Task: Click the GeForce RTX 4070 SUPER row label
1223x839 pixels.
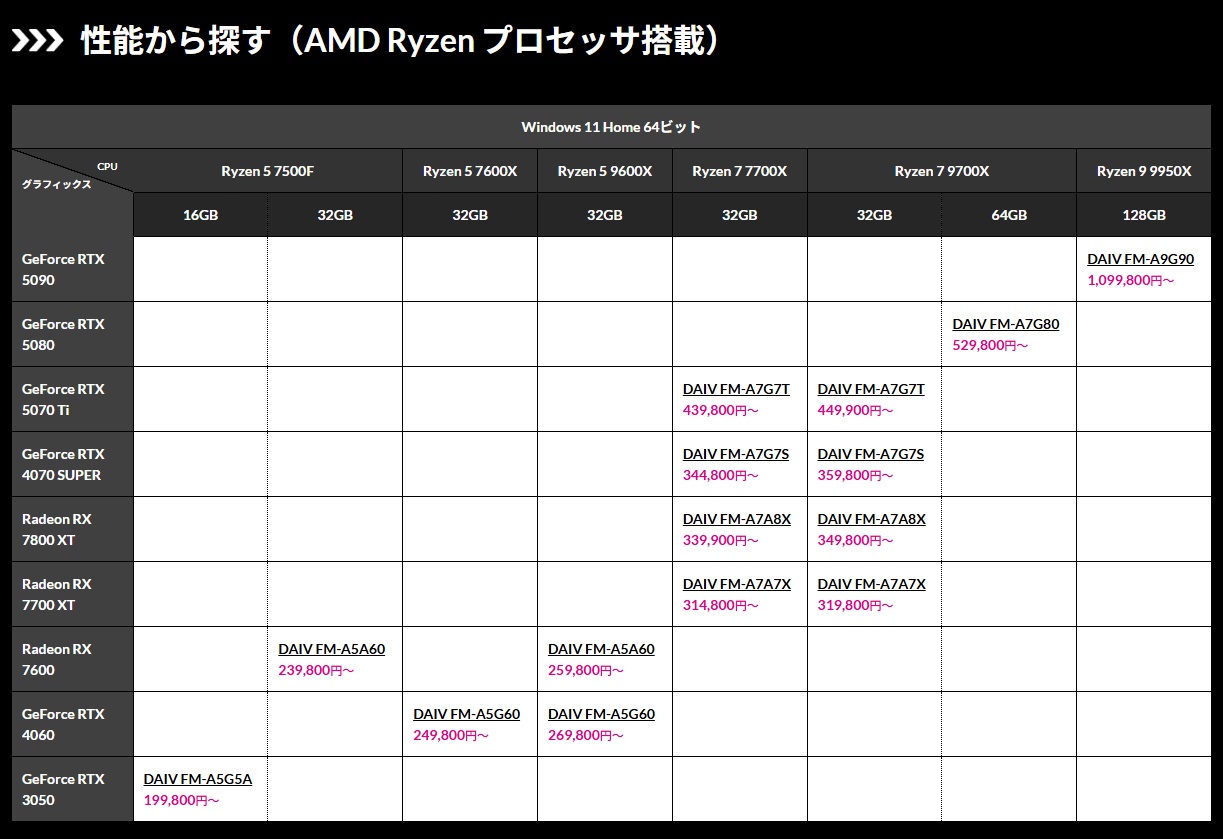Action: point(72,464)
